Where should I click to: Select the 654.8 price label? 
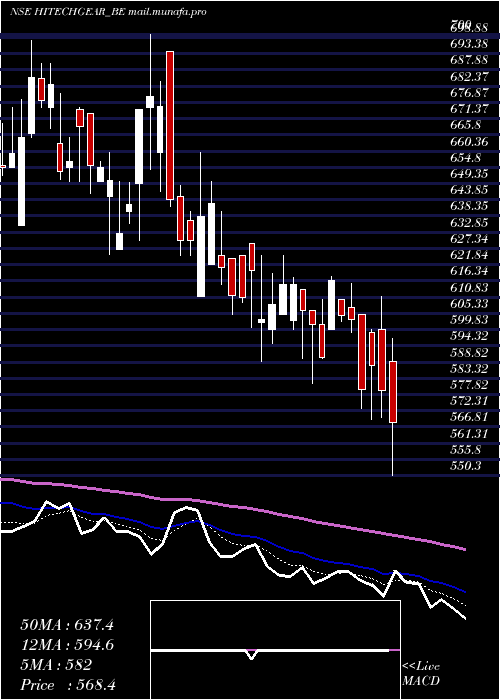coord(465,158)
